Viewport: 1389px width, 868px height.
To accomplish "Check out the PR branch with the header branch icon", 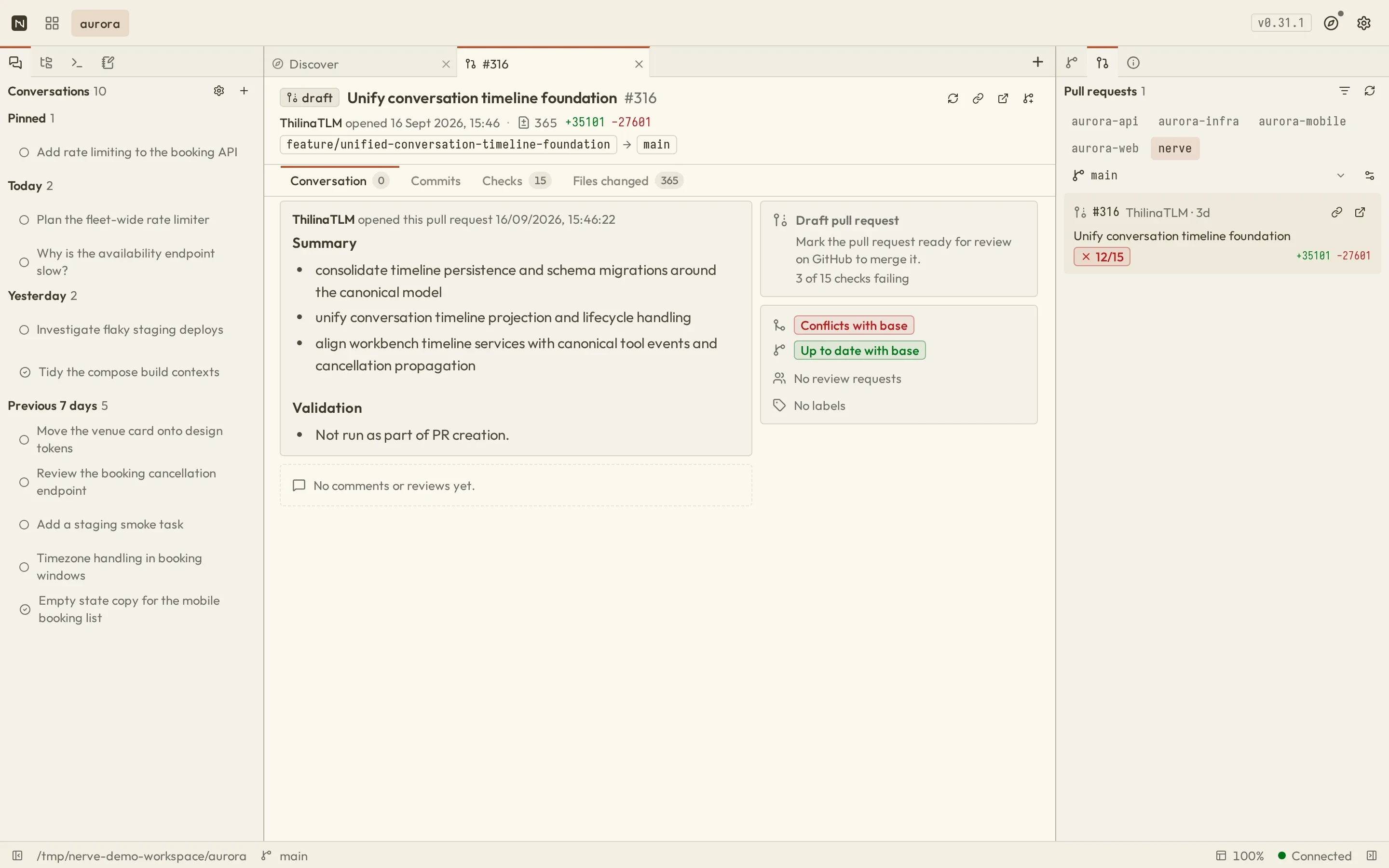I will (1029, 99).
